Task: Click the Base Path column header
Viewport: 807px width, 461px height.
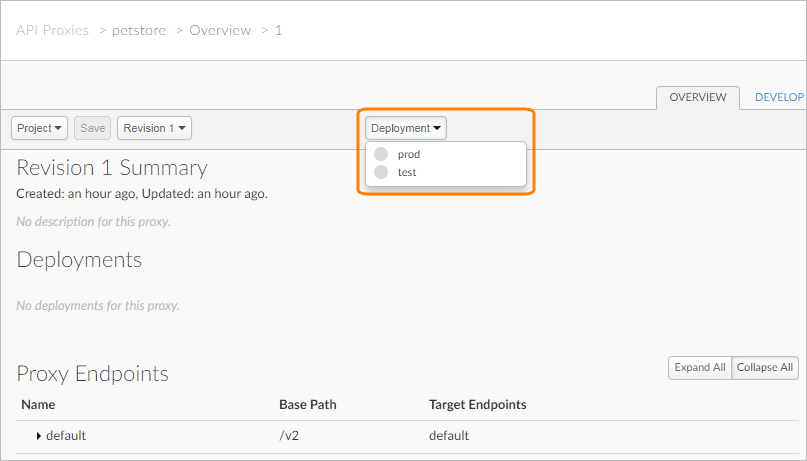Action: pos(307,405)
